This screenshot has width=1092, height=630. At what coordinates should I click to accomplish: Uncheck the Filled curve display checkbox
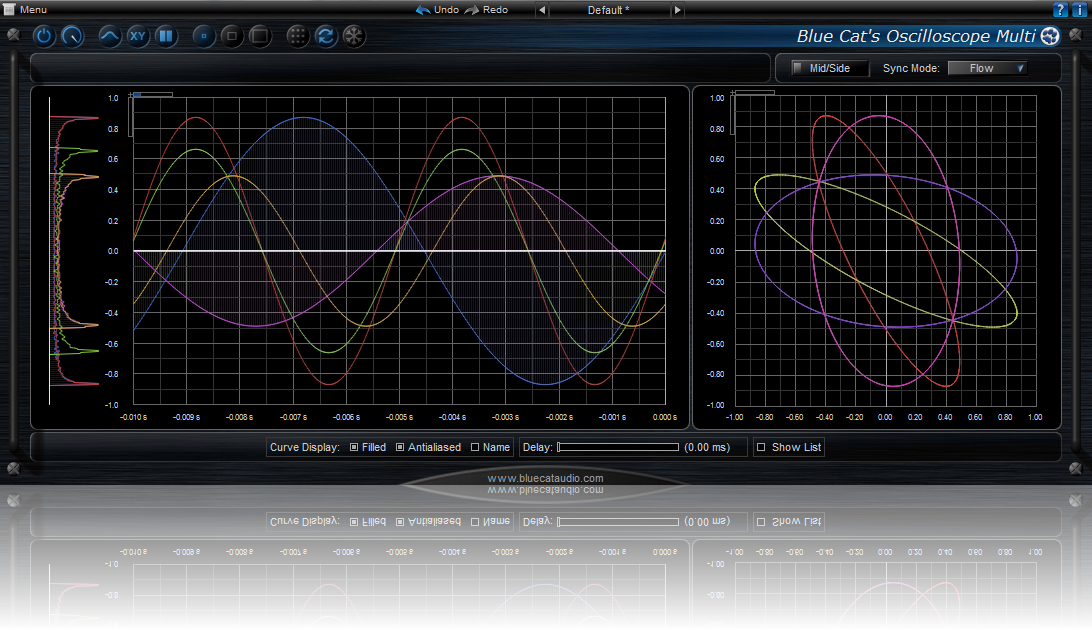(x=354, y=447)
